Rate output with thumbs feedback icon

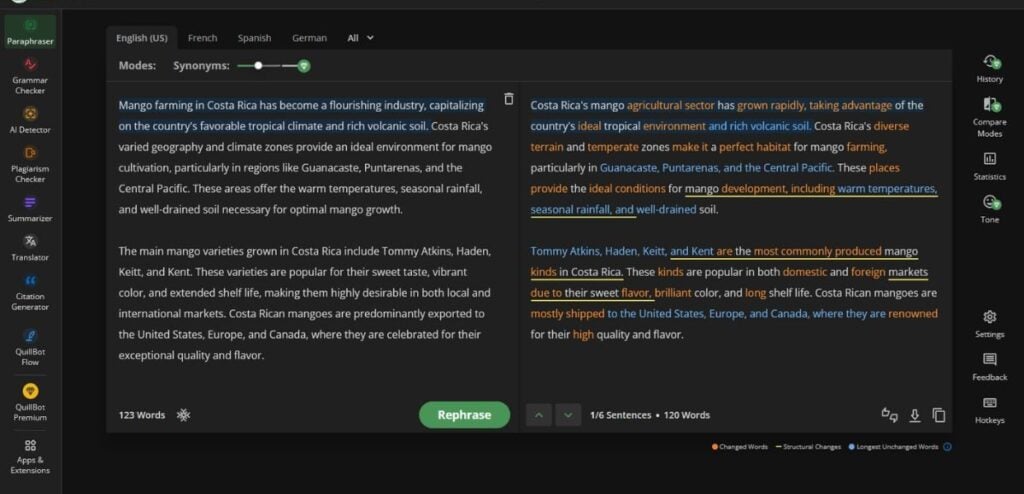click(889, 415)
